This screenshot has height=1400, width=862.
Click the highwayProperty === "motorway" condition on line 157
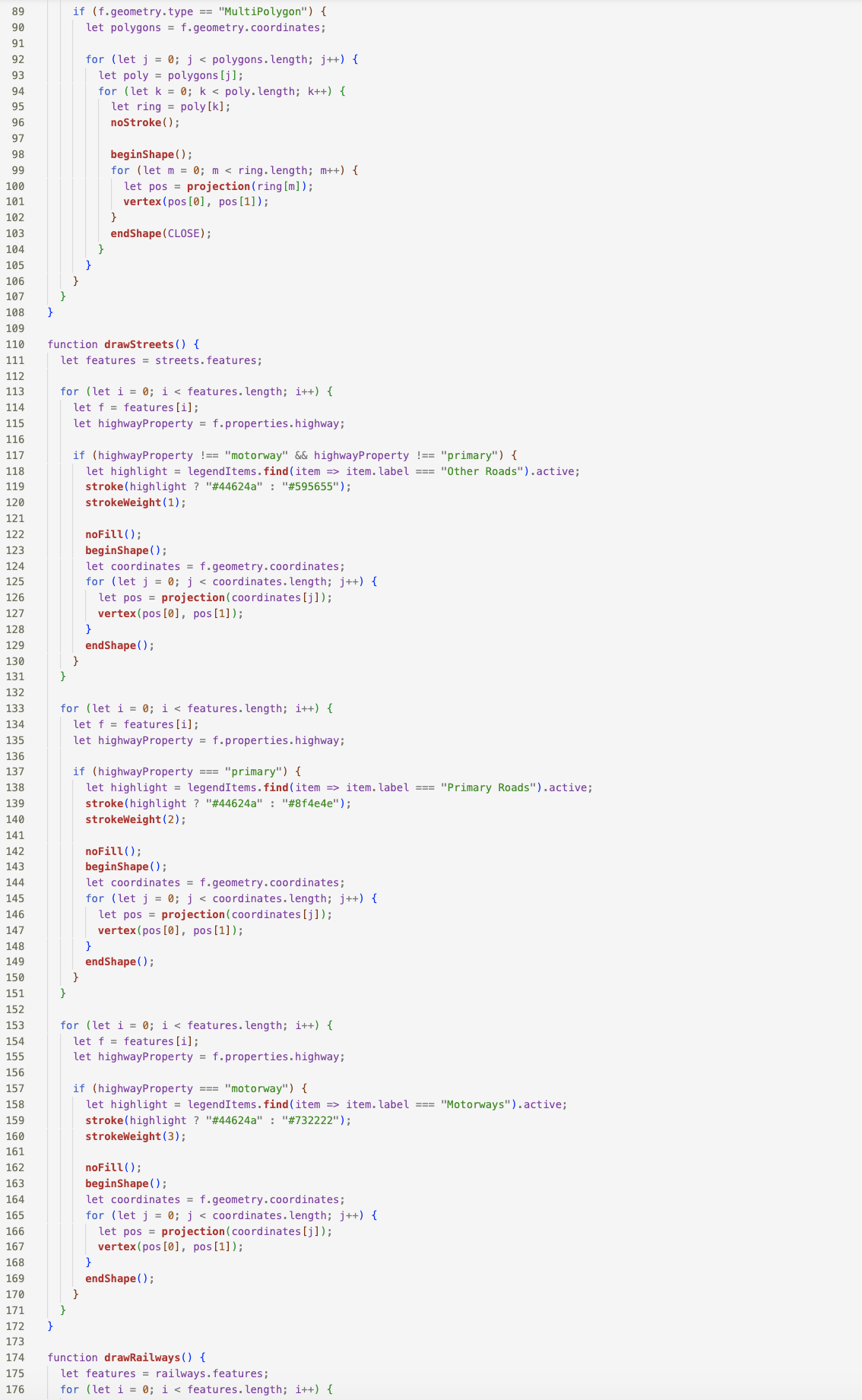pyautogui.click(x=193, y=1088)
